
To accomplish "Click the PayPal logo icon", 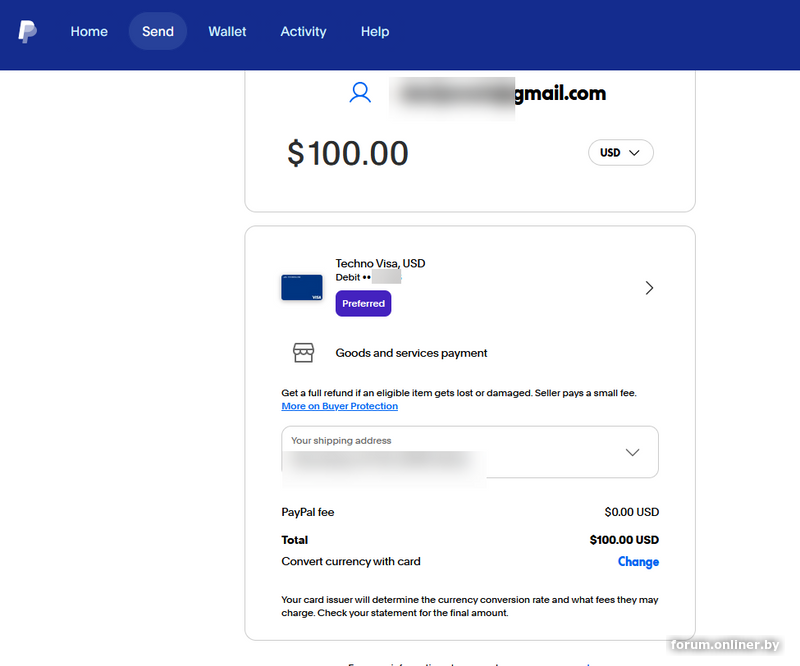I will click(x=28, y=32).
